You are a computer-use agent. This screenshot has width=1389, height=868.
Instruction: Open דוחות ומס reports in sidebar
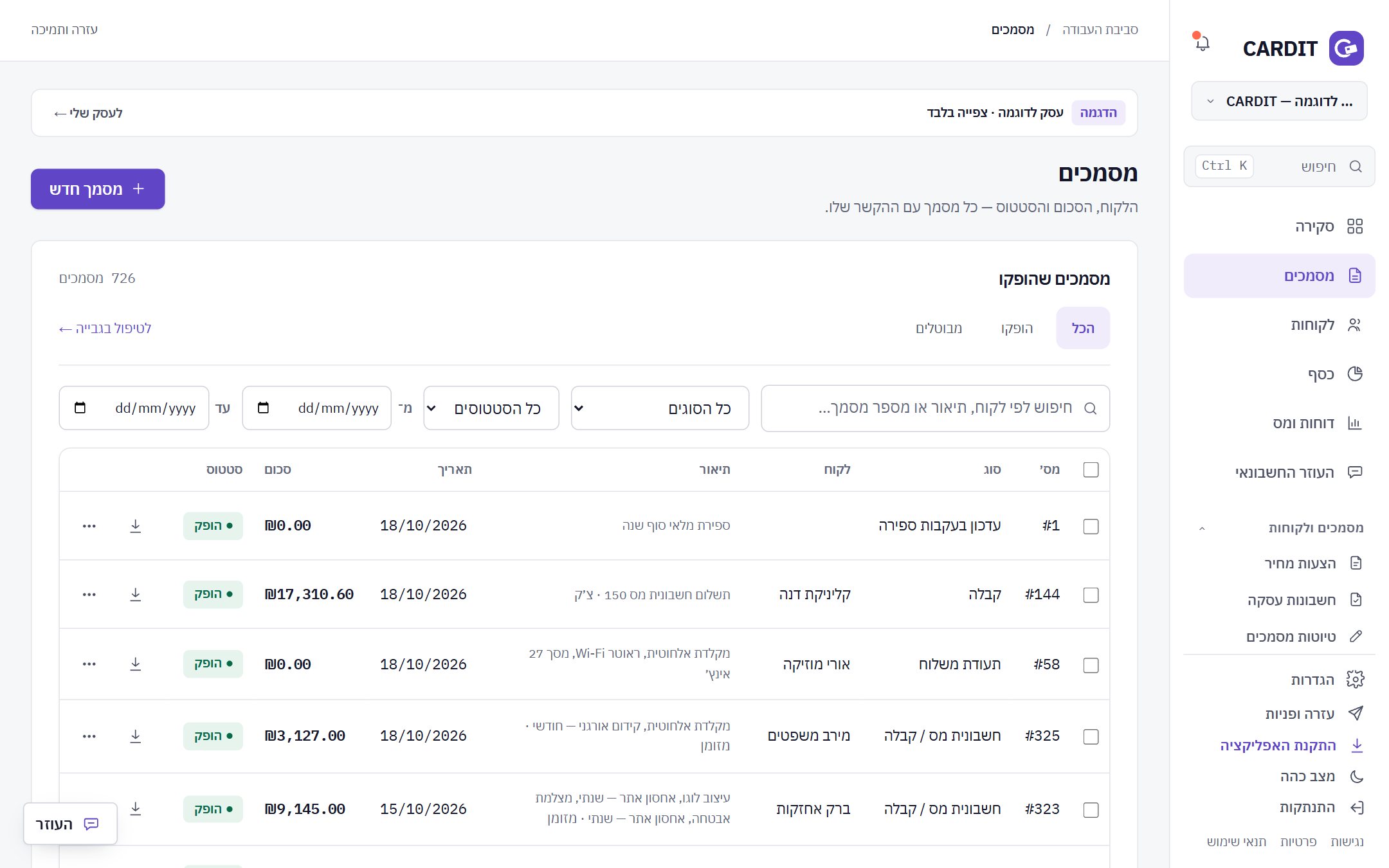1279,423
